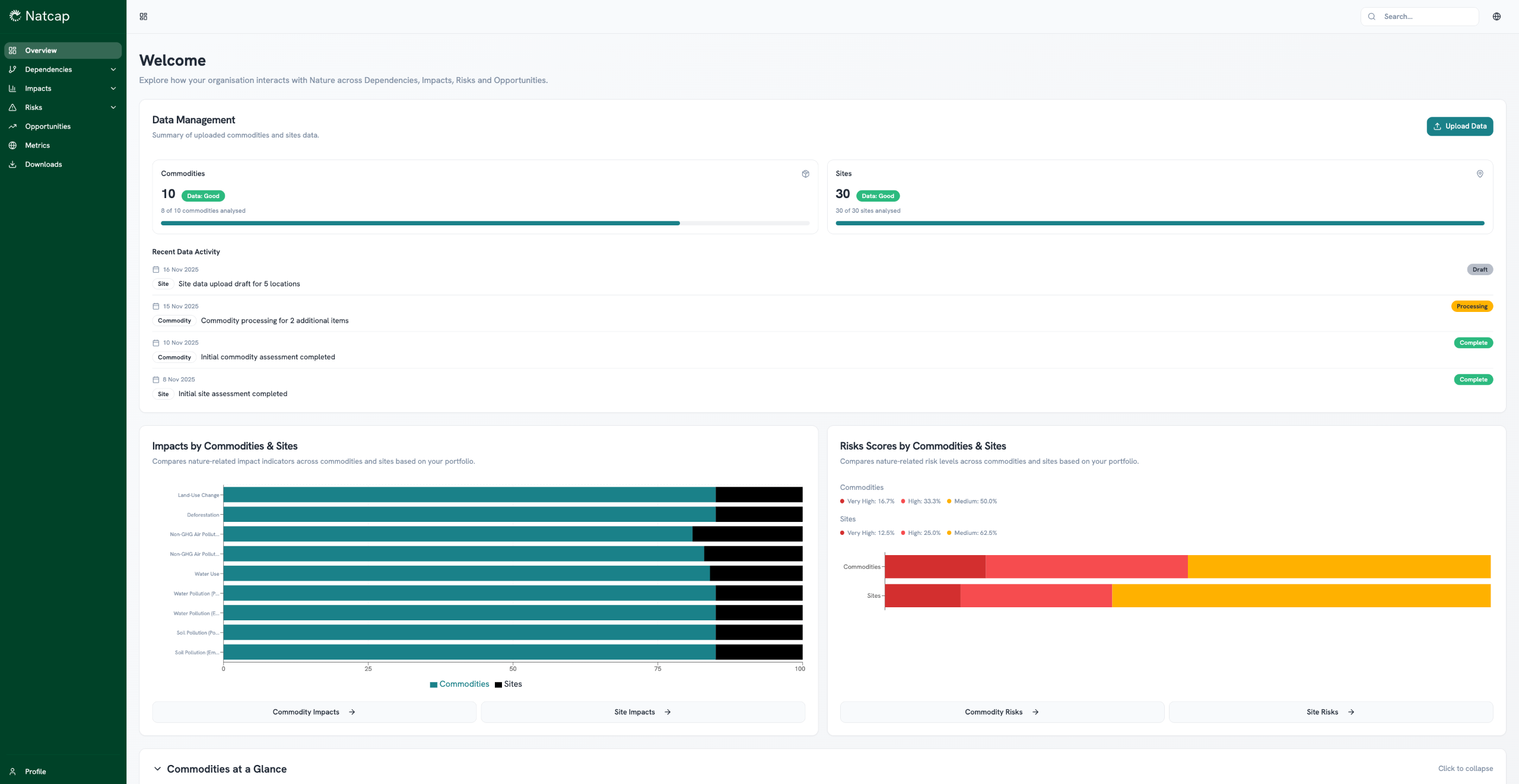The width and height of the screenshot is (1519, 784).
Task: Open the Commodity Impacts link button
Action: (x=314, y=712)
